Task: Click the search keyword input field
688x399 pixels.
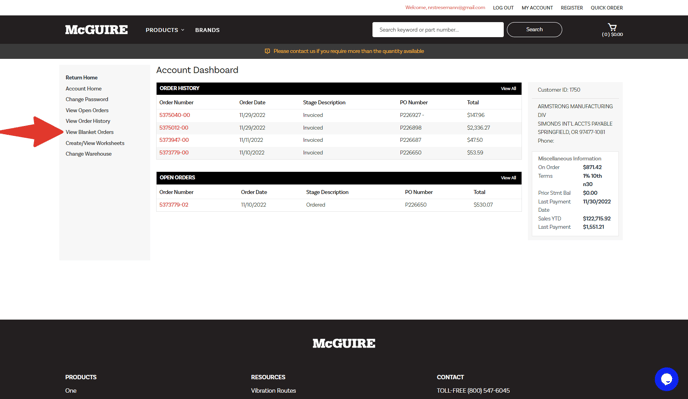Action: click(x=438, y=30)
